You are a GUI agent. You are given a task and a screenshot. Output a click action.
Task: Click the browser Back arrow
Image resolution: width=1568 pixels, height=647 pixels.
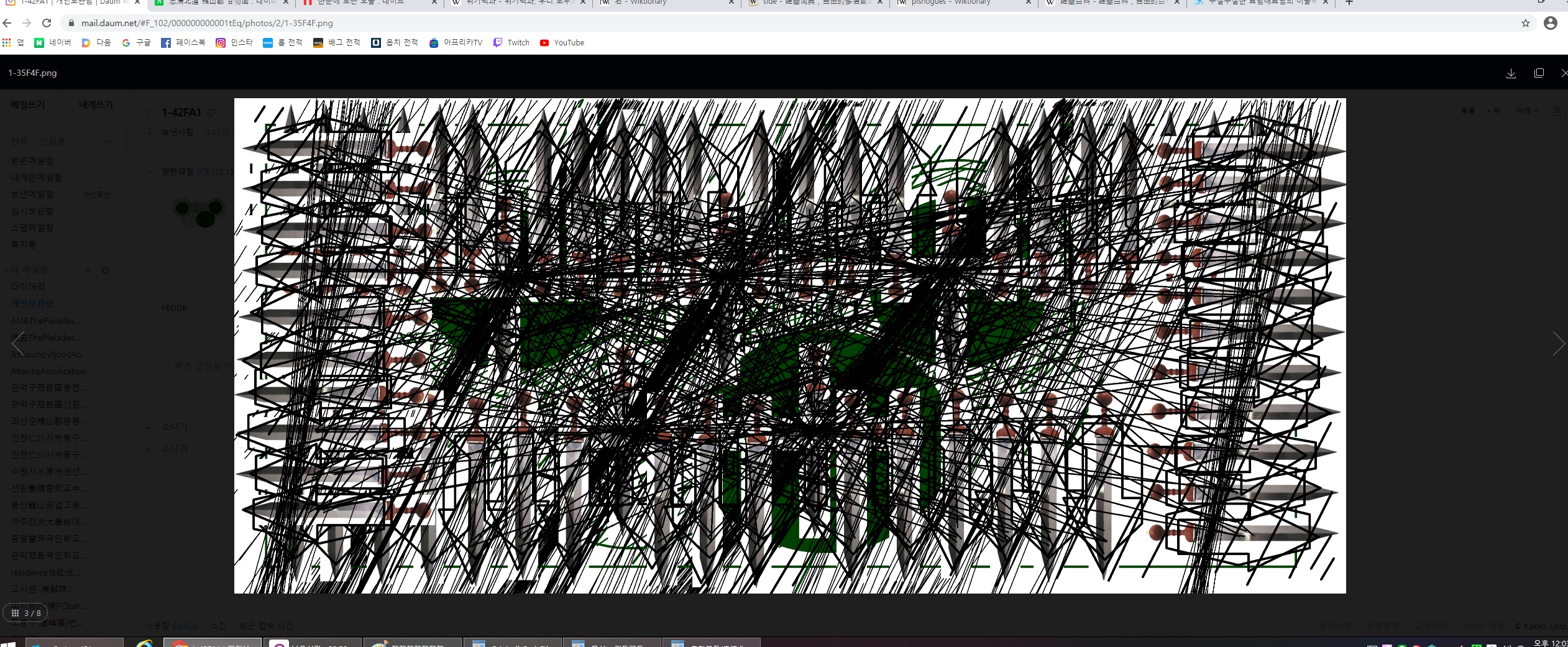coord(7,23)
